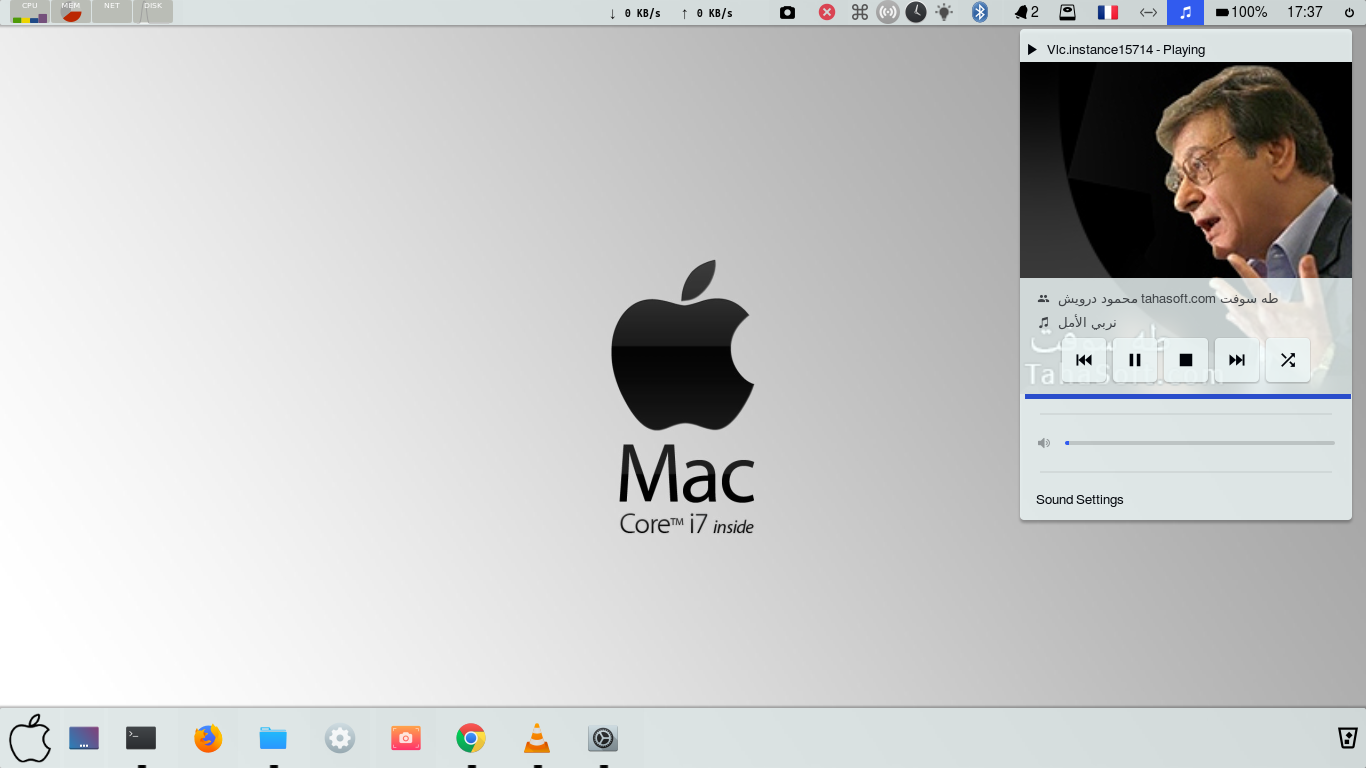Image resolution: width=1366 pixels, height=768 pixels.
Task: Launch Firefox from the dock
Action: point(208,739)
